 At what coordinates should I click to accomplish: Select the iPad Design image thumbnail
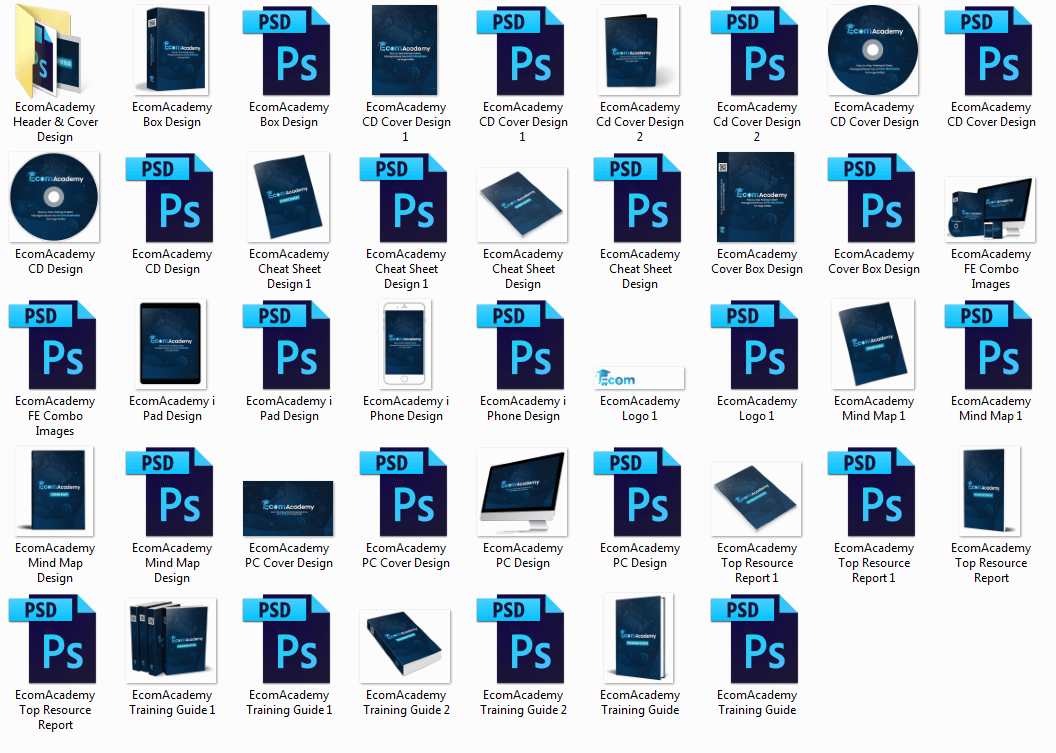pos(172,346)
